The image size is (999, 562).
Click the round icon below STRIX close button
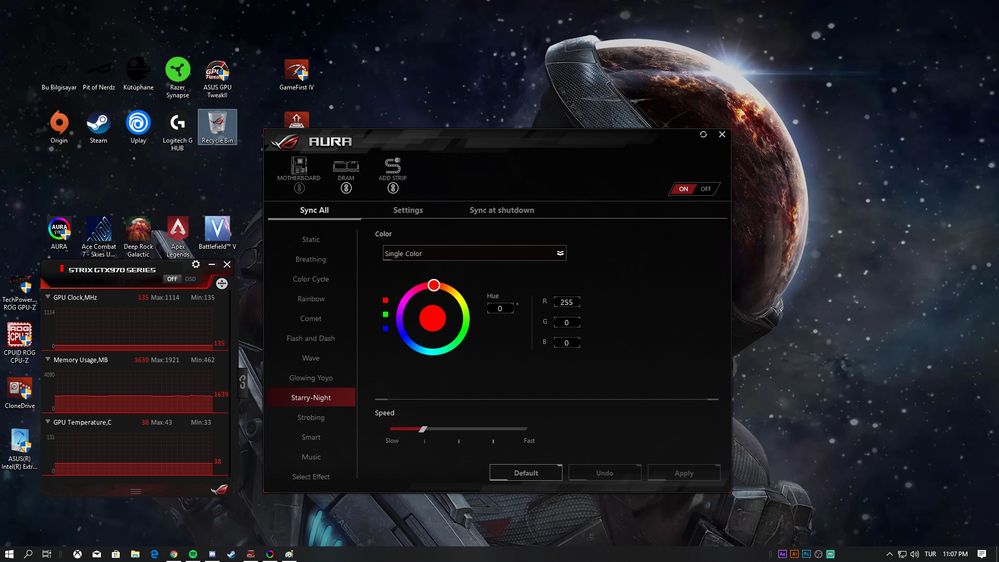(x=222, y=284)
